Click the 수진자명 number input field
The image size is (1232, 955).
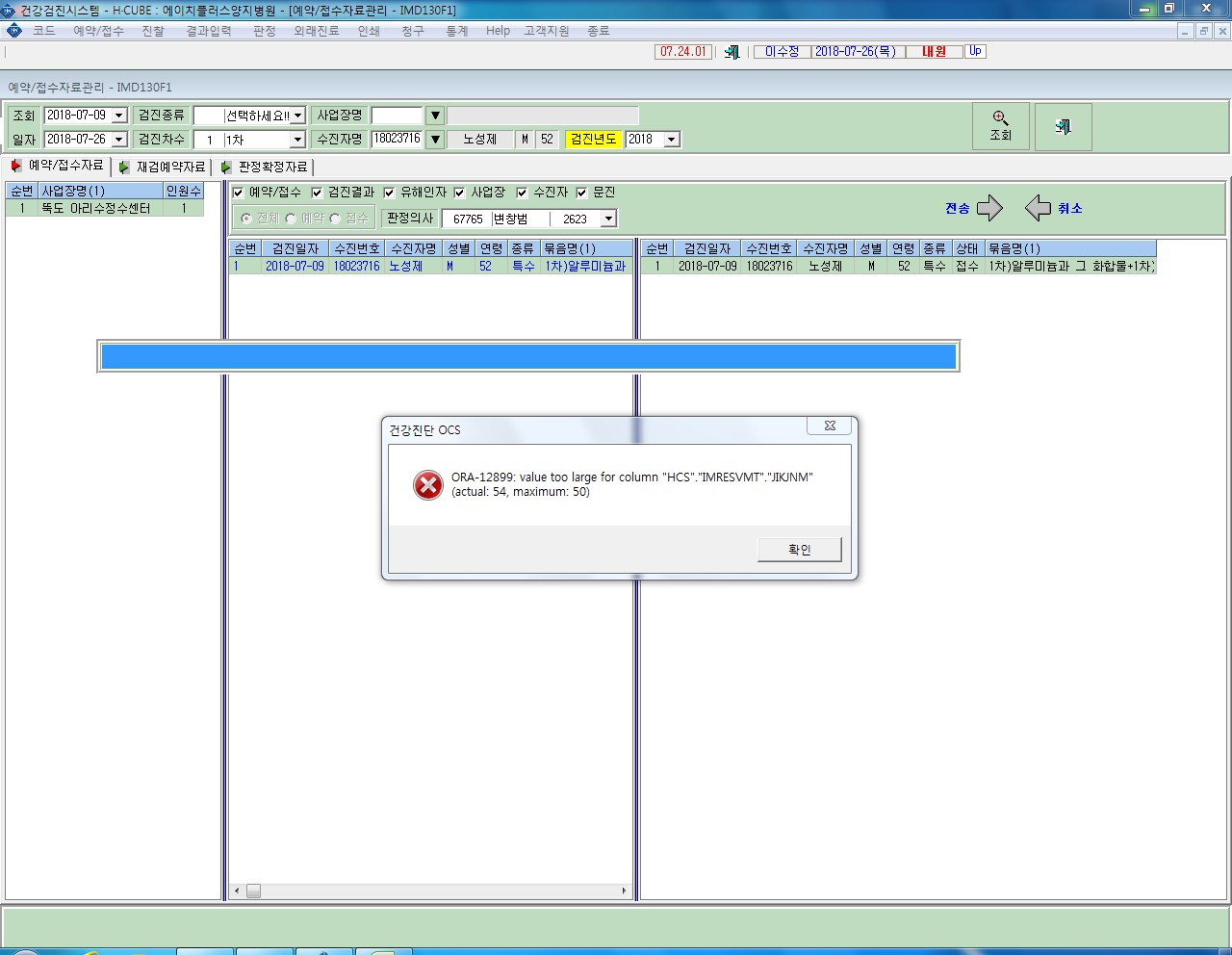pos(398,140)
